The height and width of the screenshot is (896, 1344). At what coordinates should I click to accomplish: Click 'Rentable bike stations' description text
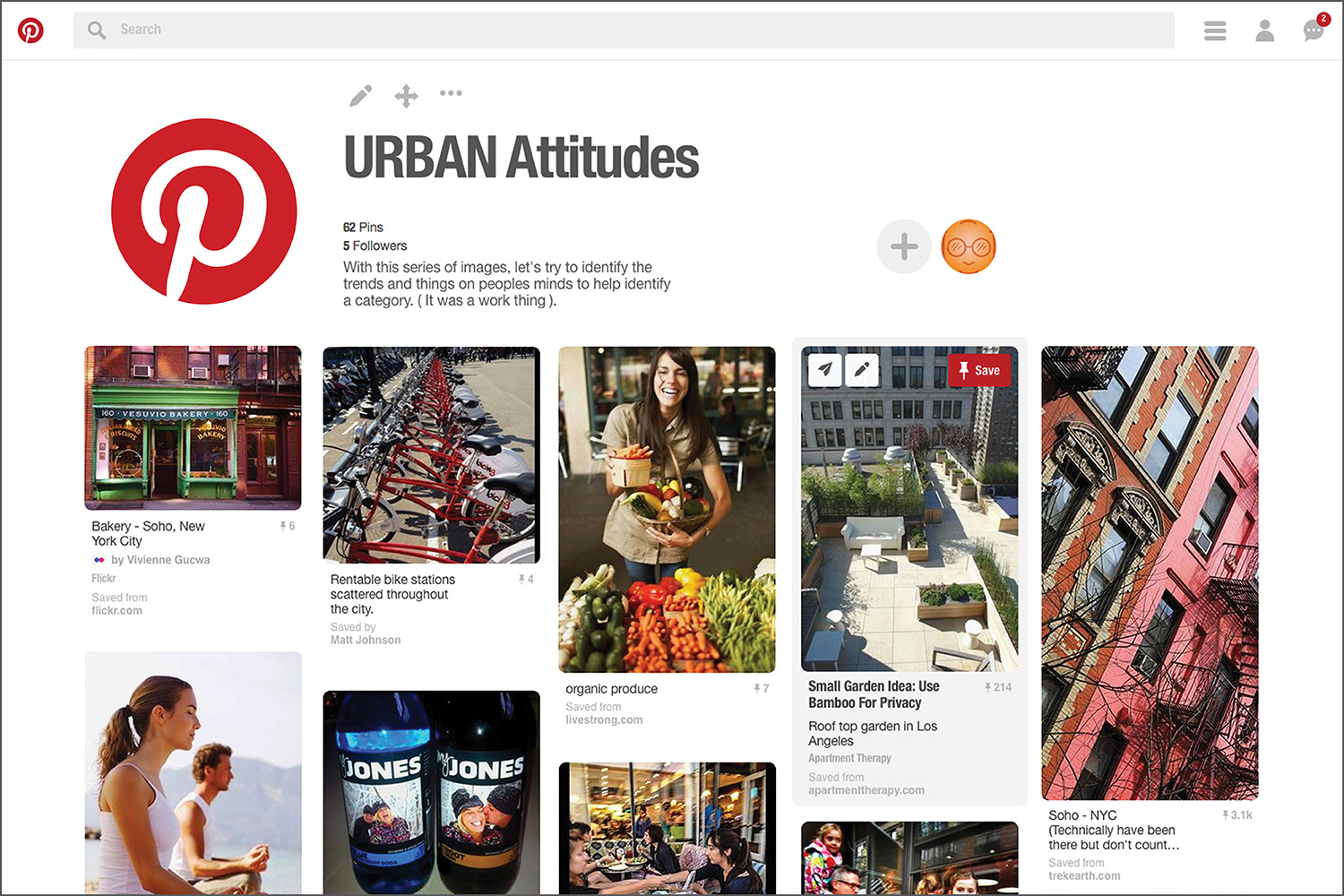click(x=392, y=594)
